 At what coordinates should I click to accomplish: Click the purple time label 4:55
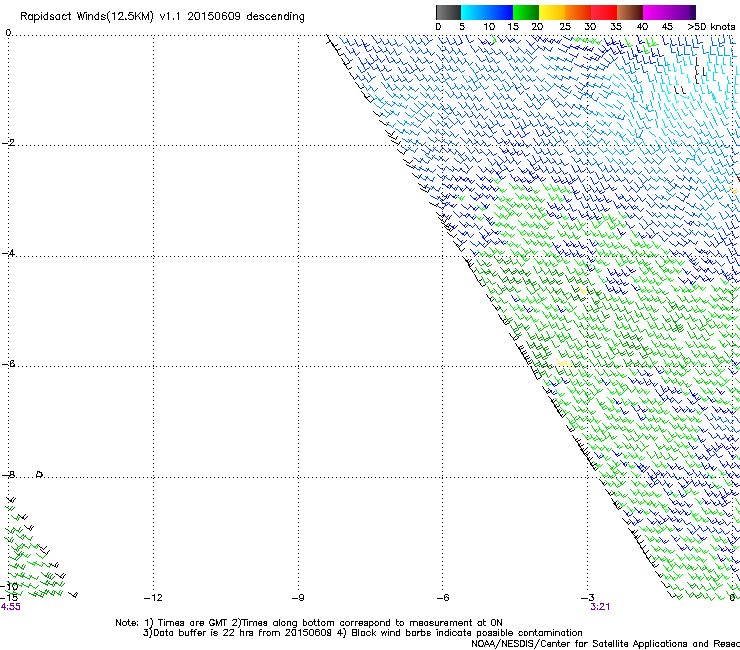tap(10, 607)
